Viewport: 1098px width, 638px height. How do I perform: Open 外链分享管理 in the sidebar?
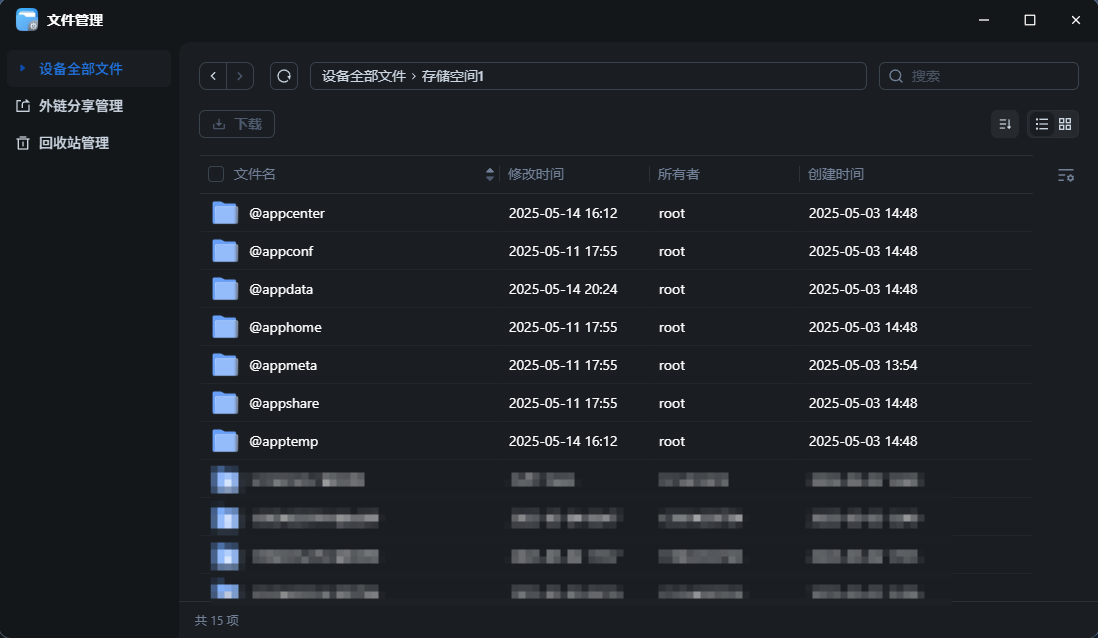(80, 106)
